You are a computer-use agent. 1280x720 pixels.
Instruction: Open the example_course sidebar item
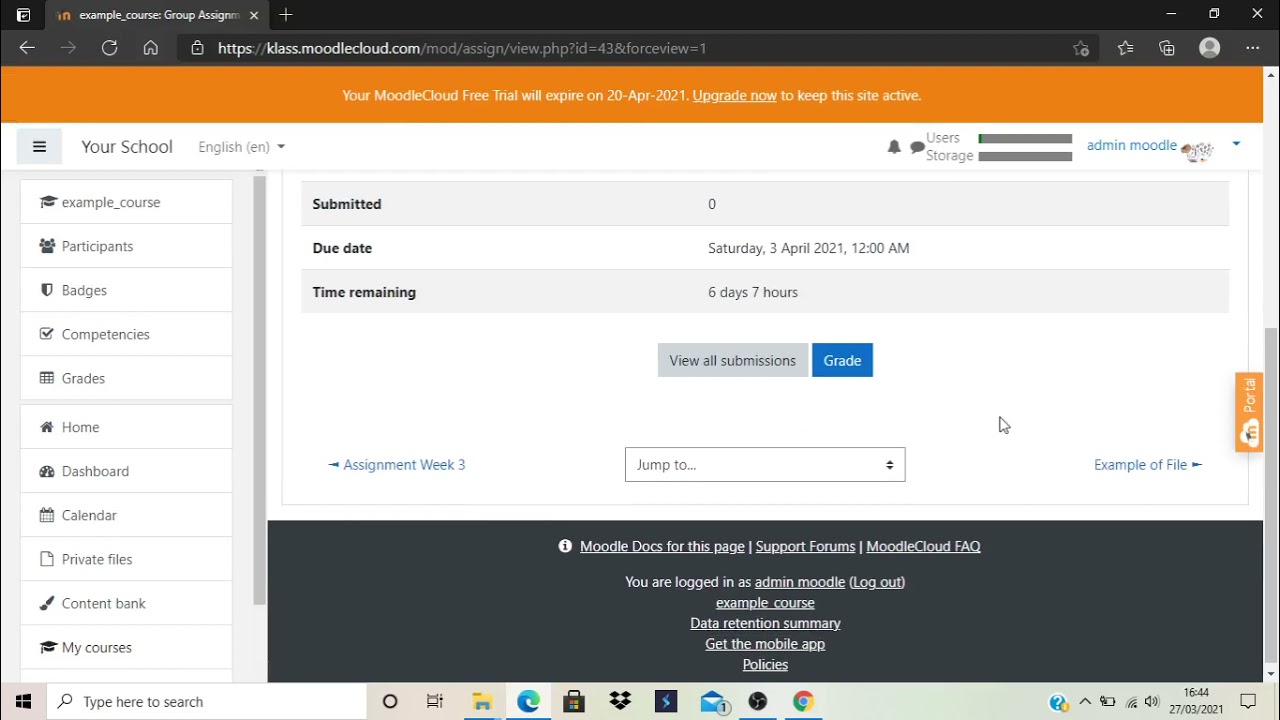(x=126, y=202)
